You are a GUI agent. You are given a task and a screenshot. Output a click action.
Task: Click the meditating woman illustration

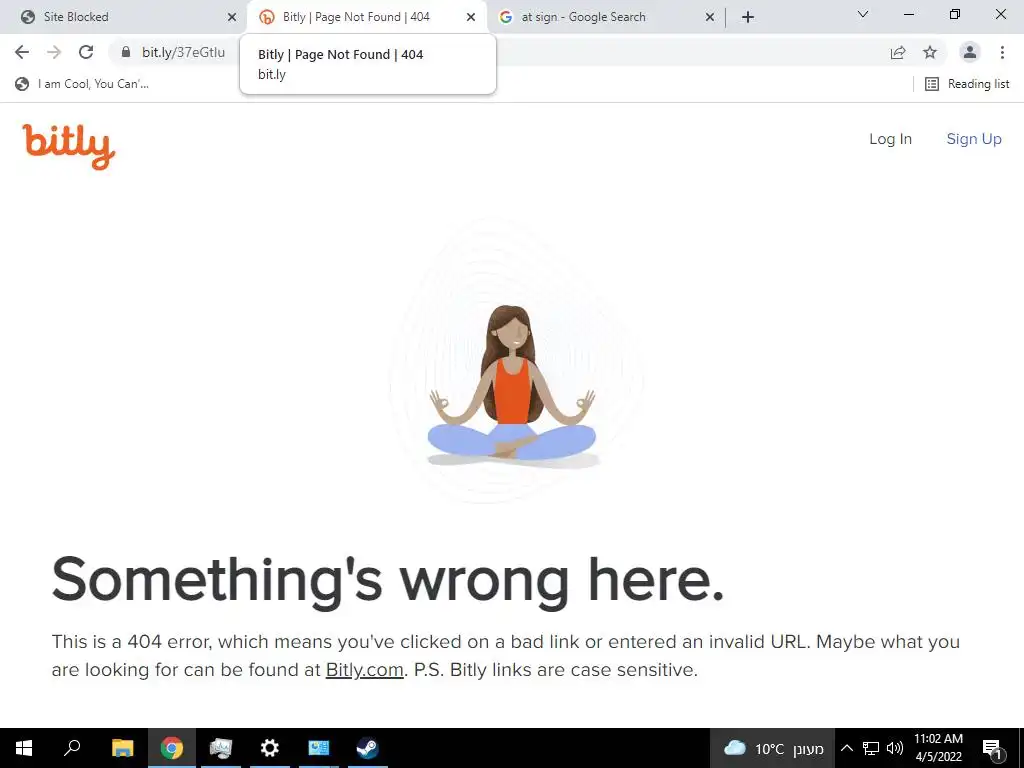(x=513, y=385)
